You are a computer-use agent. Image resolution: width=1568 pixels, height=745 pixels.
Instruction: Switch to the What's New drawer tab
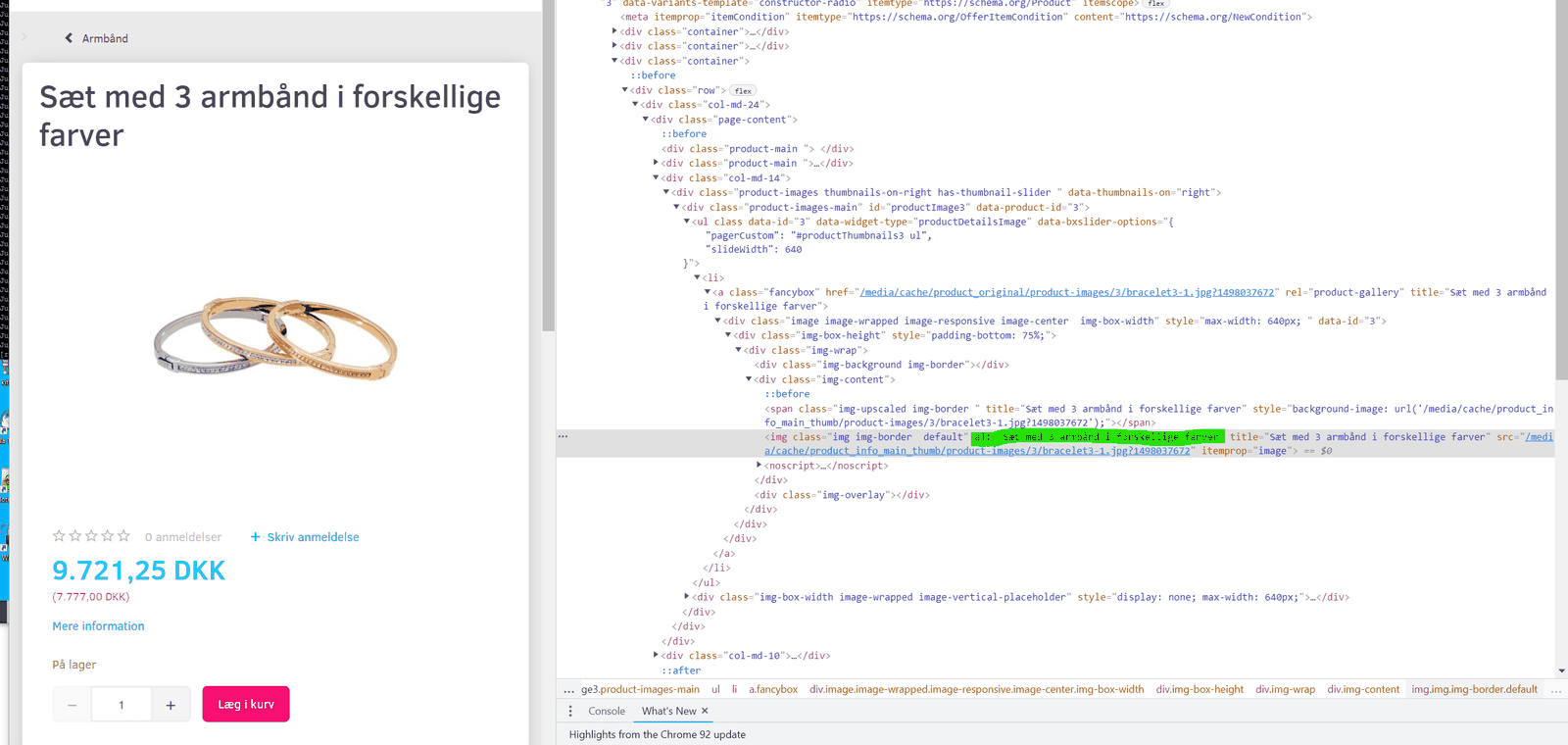pos(669,712)
